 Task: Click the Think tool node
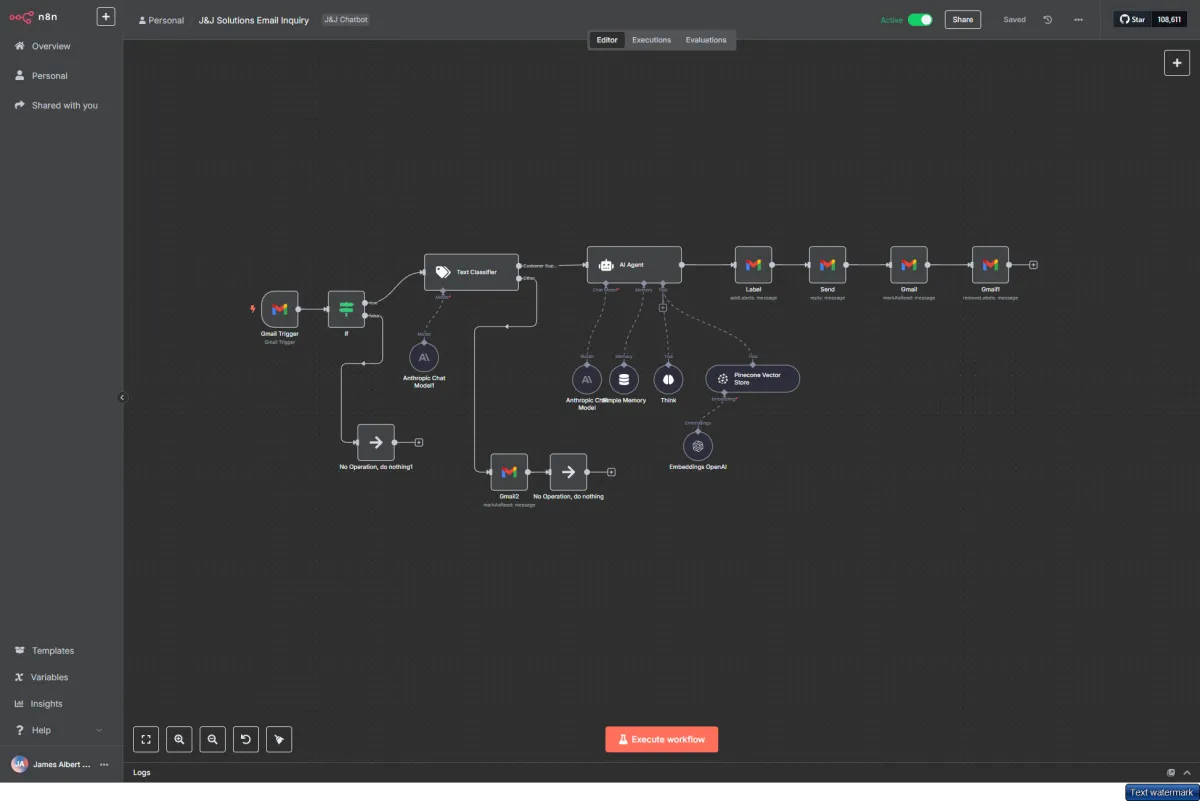pyautogui.click(x=668, y=379)
